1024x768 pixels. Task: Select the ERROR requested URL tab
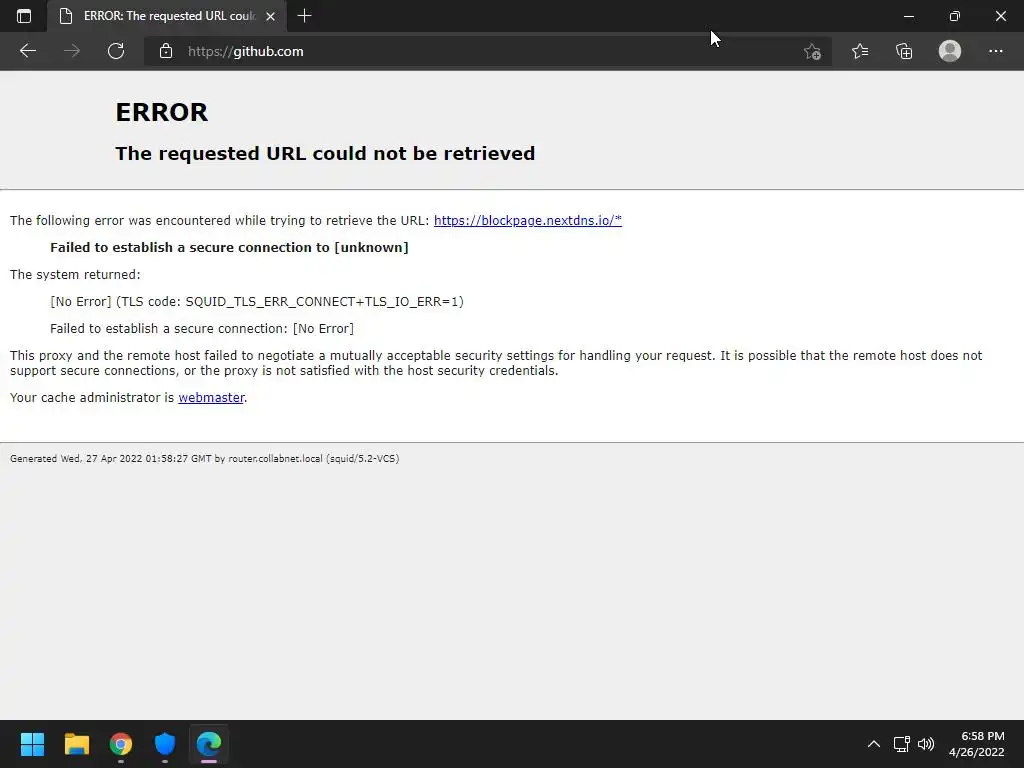pos(167,16)
